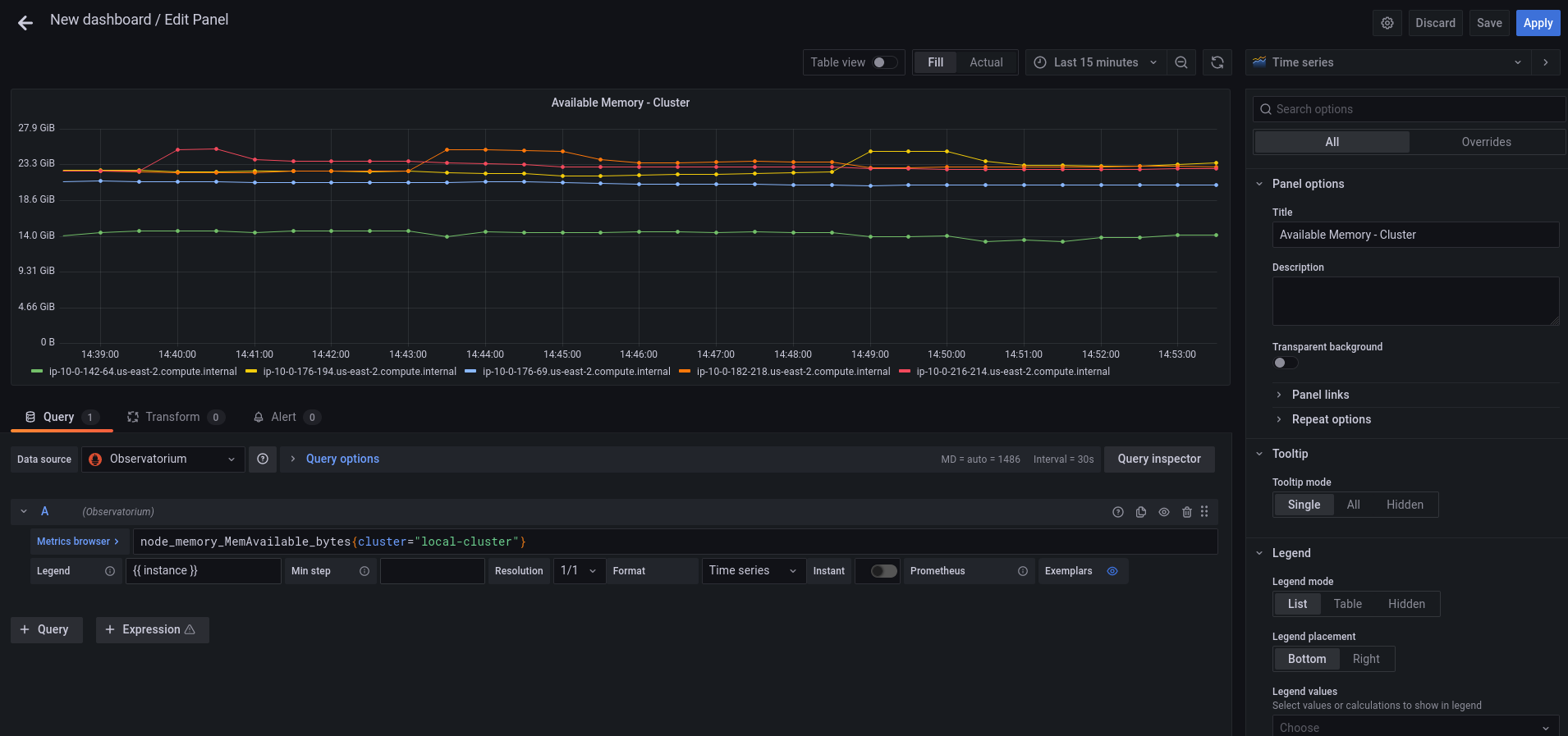The width and height of the screenshot is (1568, 736).
Task: Select All options tab
Action: 1332,142
